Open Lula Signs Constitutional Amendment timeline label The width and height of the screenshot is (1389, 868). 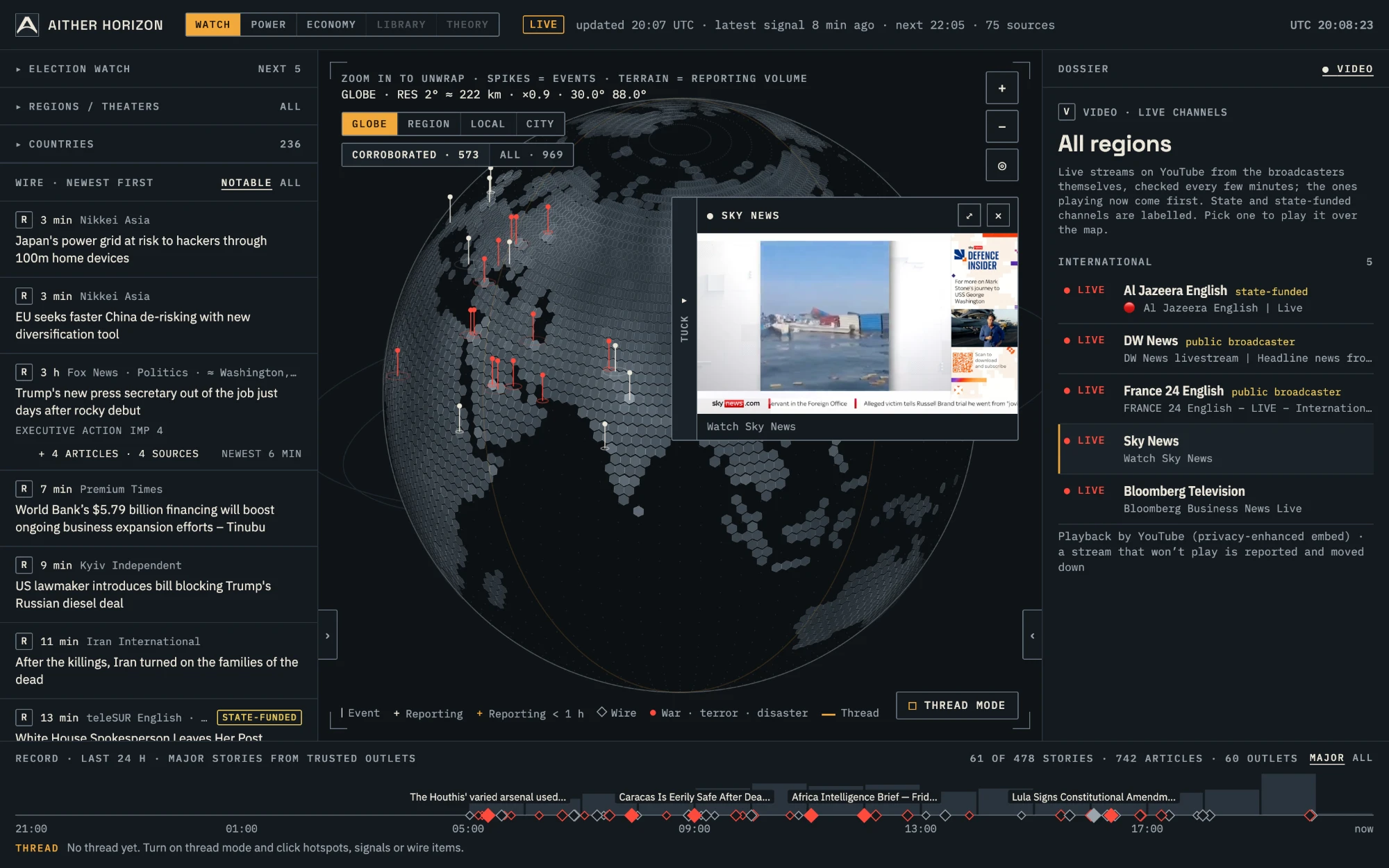point(1093,797)
